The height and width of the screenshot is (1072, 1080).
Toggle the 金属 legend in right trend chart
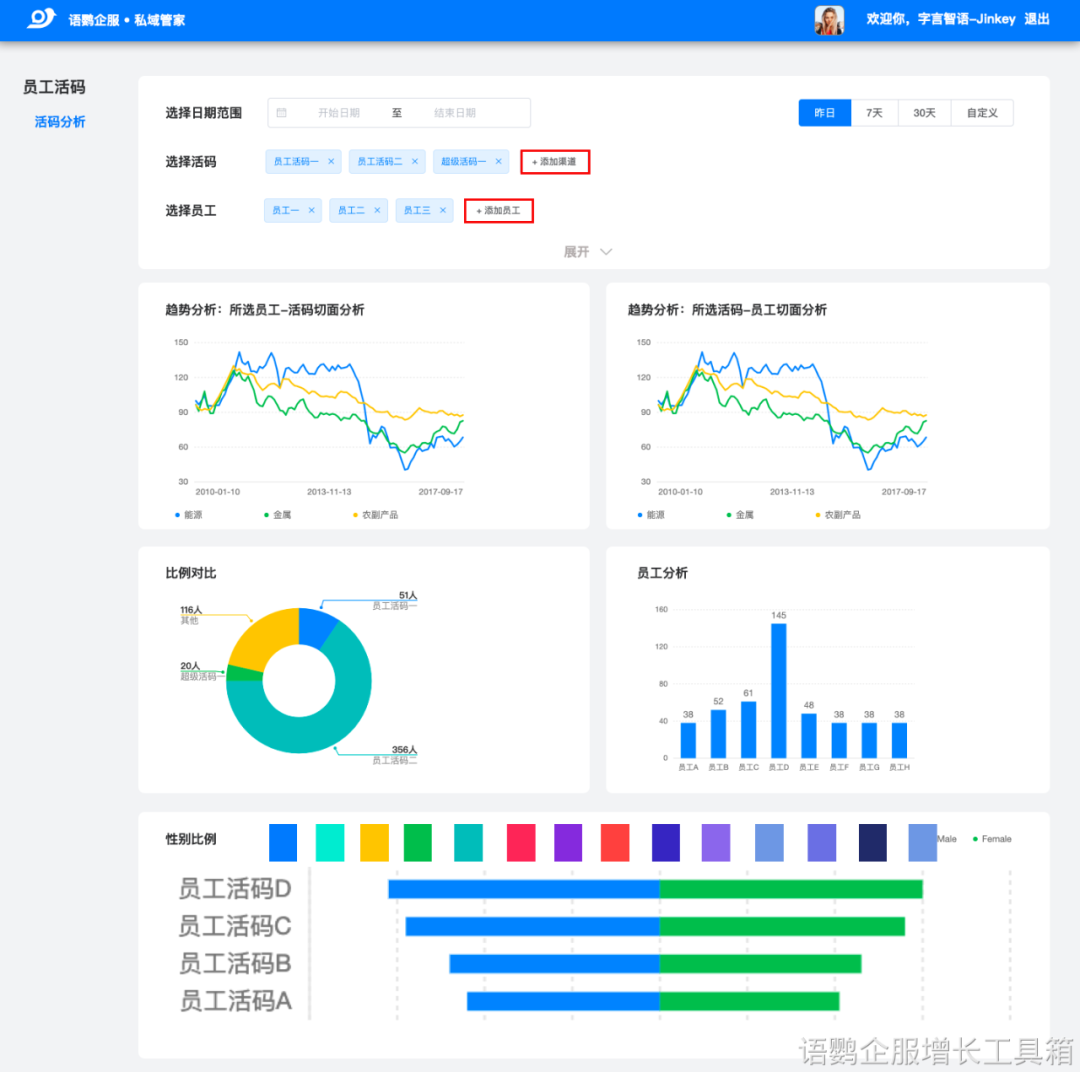pyautogui.click(x=740, y=515)
